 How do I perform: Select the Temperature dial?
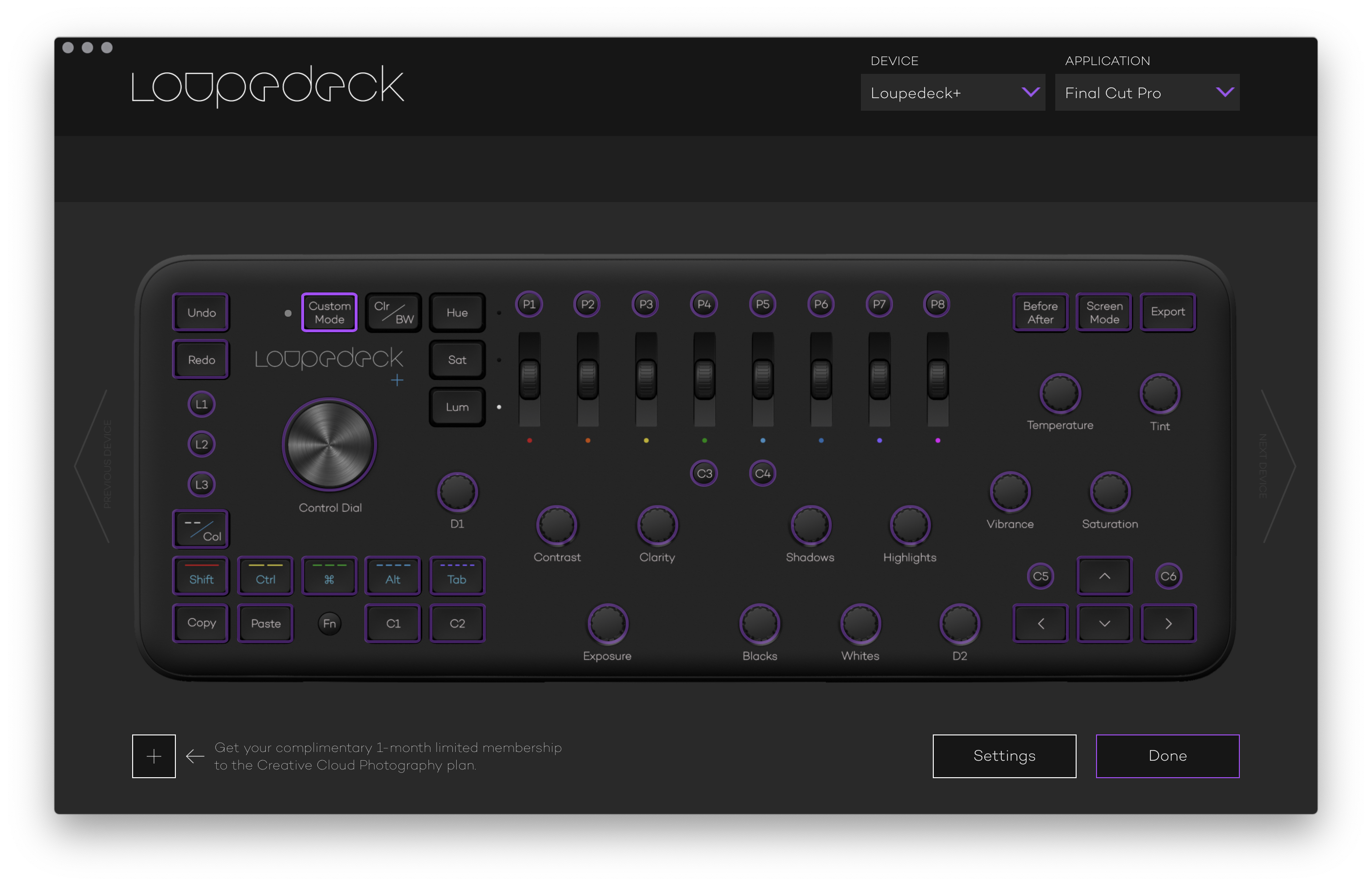click(1060, 393)
